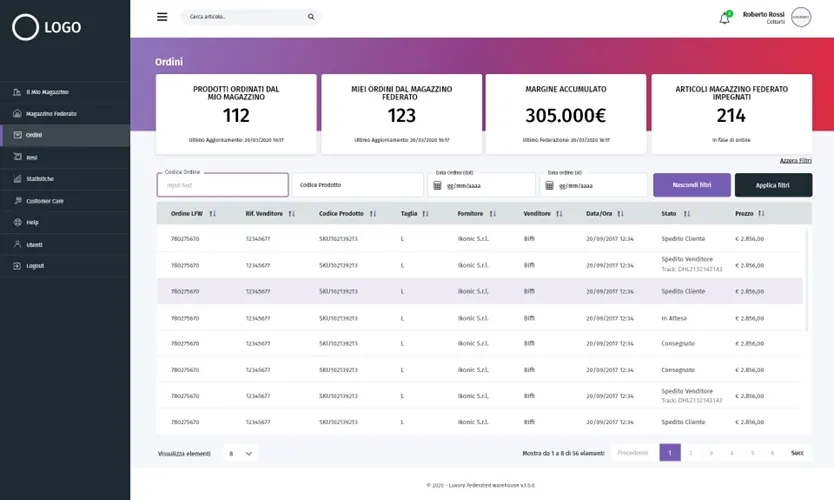
Task: Focus the Cerca articolo search field
Action: (251, 17)
